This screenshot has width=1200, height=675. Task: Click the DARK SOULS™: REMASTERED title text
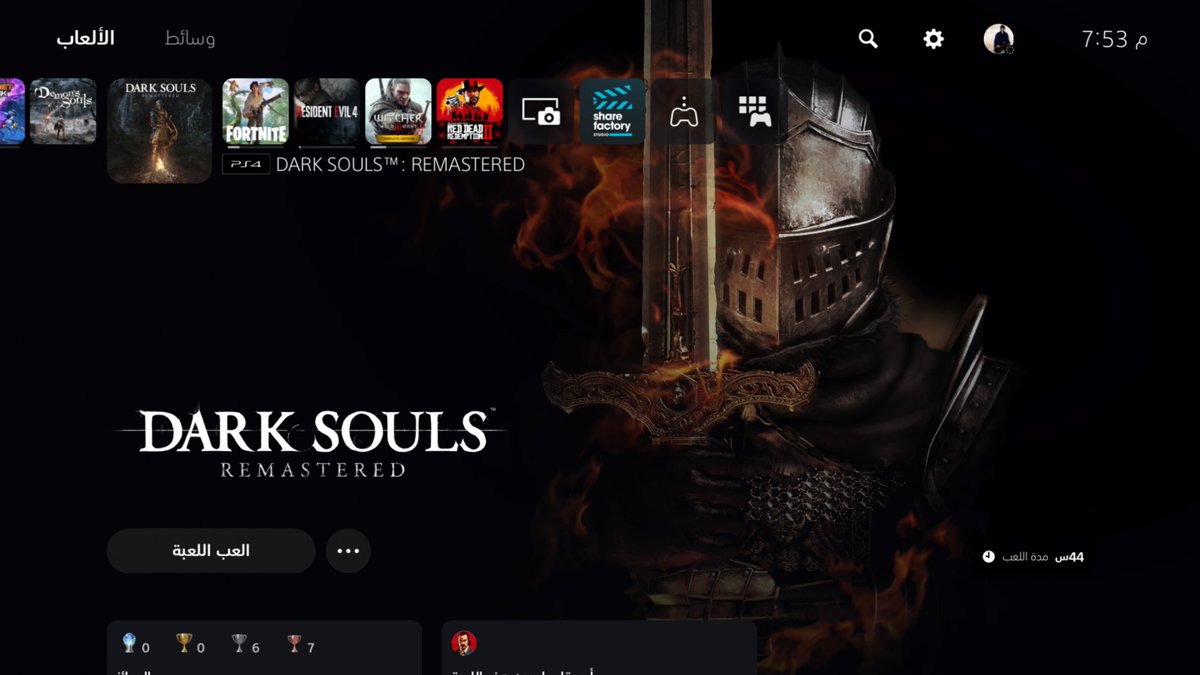(400, 164)
